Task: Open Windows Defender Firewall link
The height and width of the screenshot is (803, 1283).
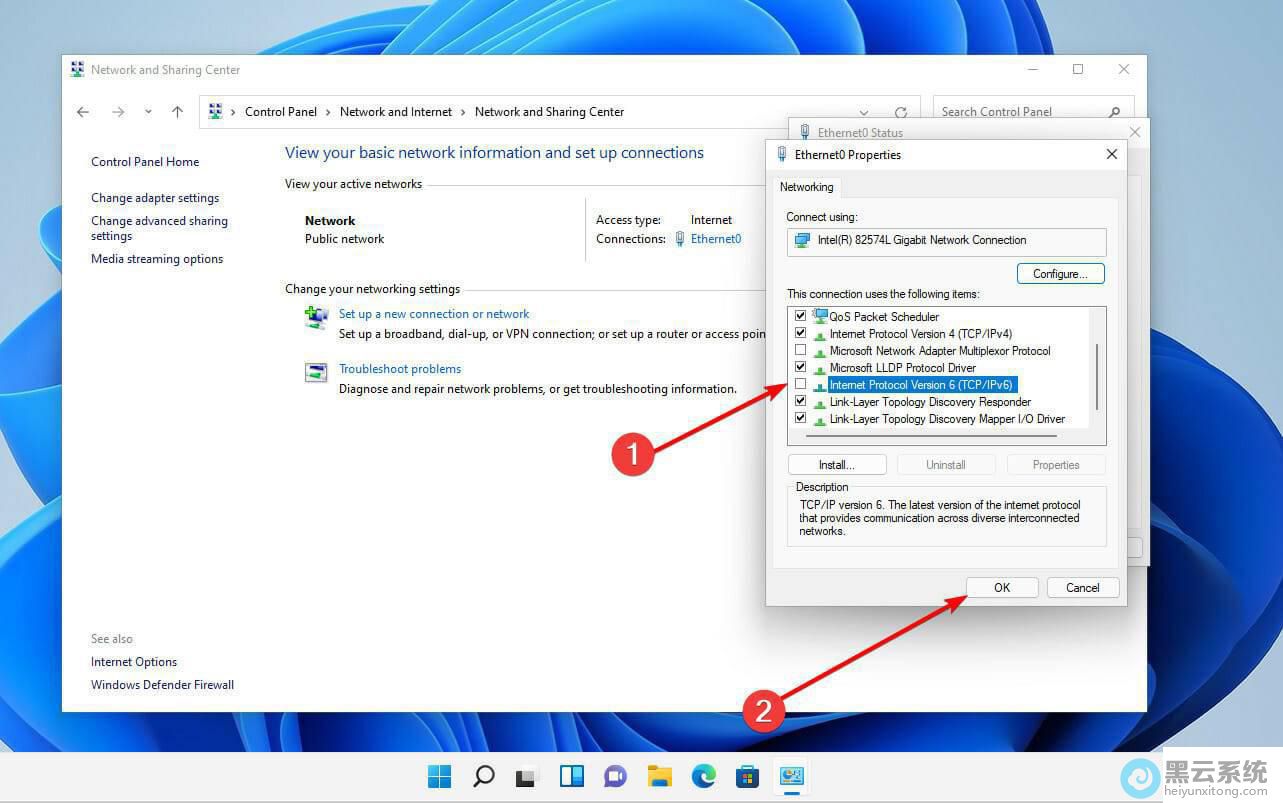Action: [x=162, y=684]
